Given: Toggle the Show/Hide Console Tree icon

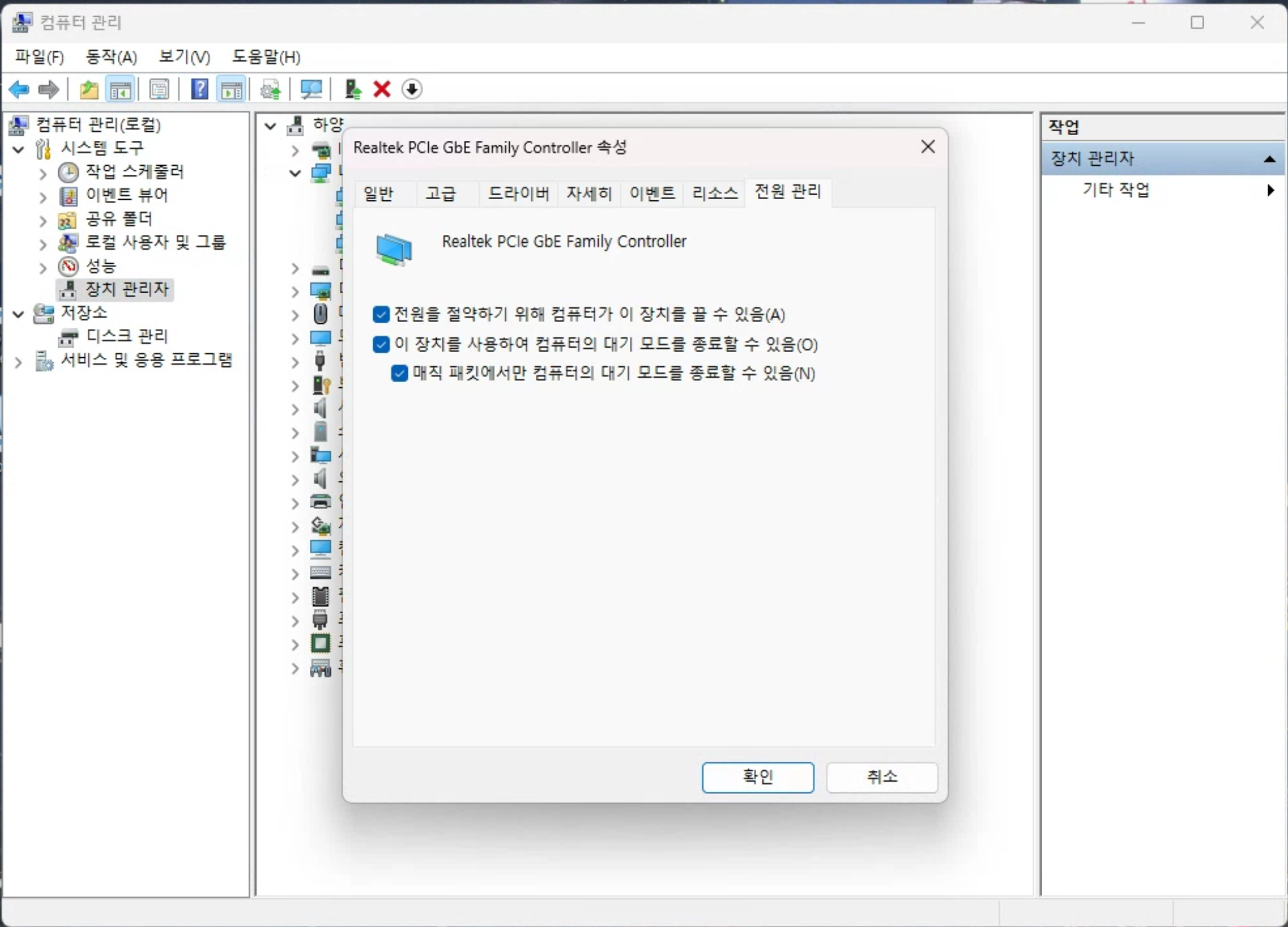Looking at the screenshot, I should point(120,89).
